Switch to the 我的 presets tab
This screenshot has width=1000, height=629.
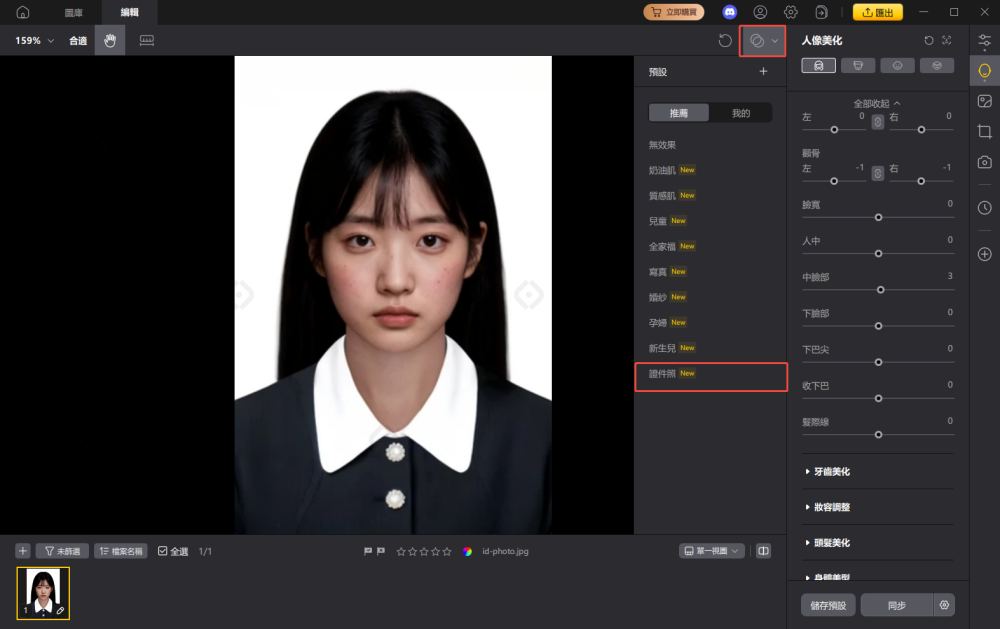[742, 112]
